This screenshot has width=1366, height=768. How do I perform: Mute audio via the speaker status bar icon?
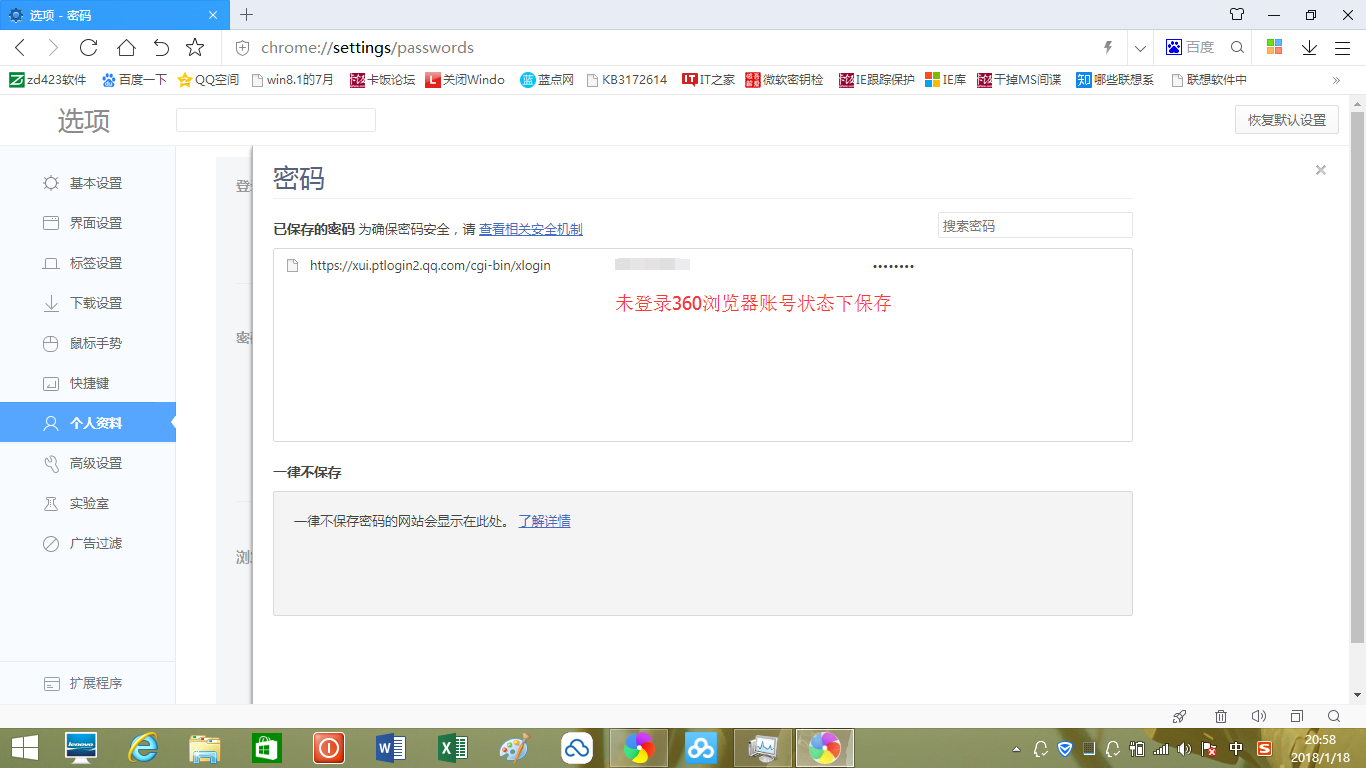(x=1260, y=717)
